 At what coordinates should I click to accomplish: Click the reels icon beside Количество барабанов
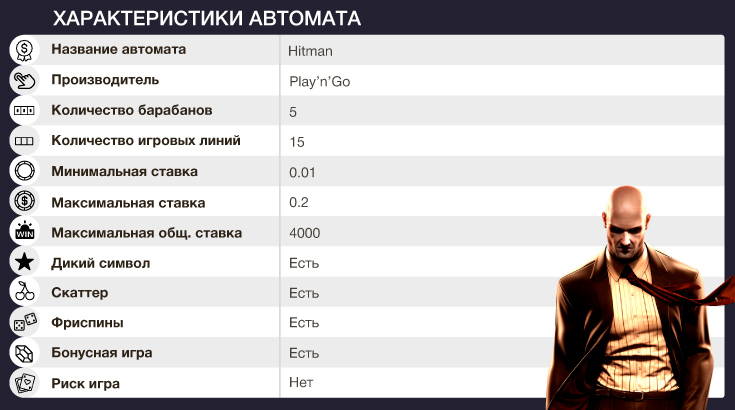click(x=23, y=110)
